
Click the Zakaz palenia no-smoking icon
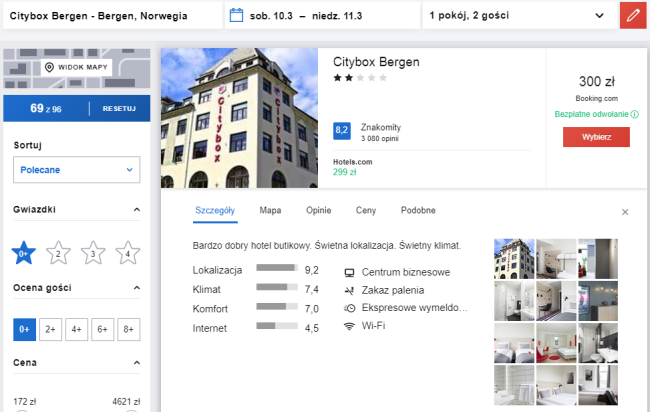tap(349, 291)
